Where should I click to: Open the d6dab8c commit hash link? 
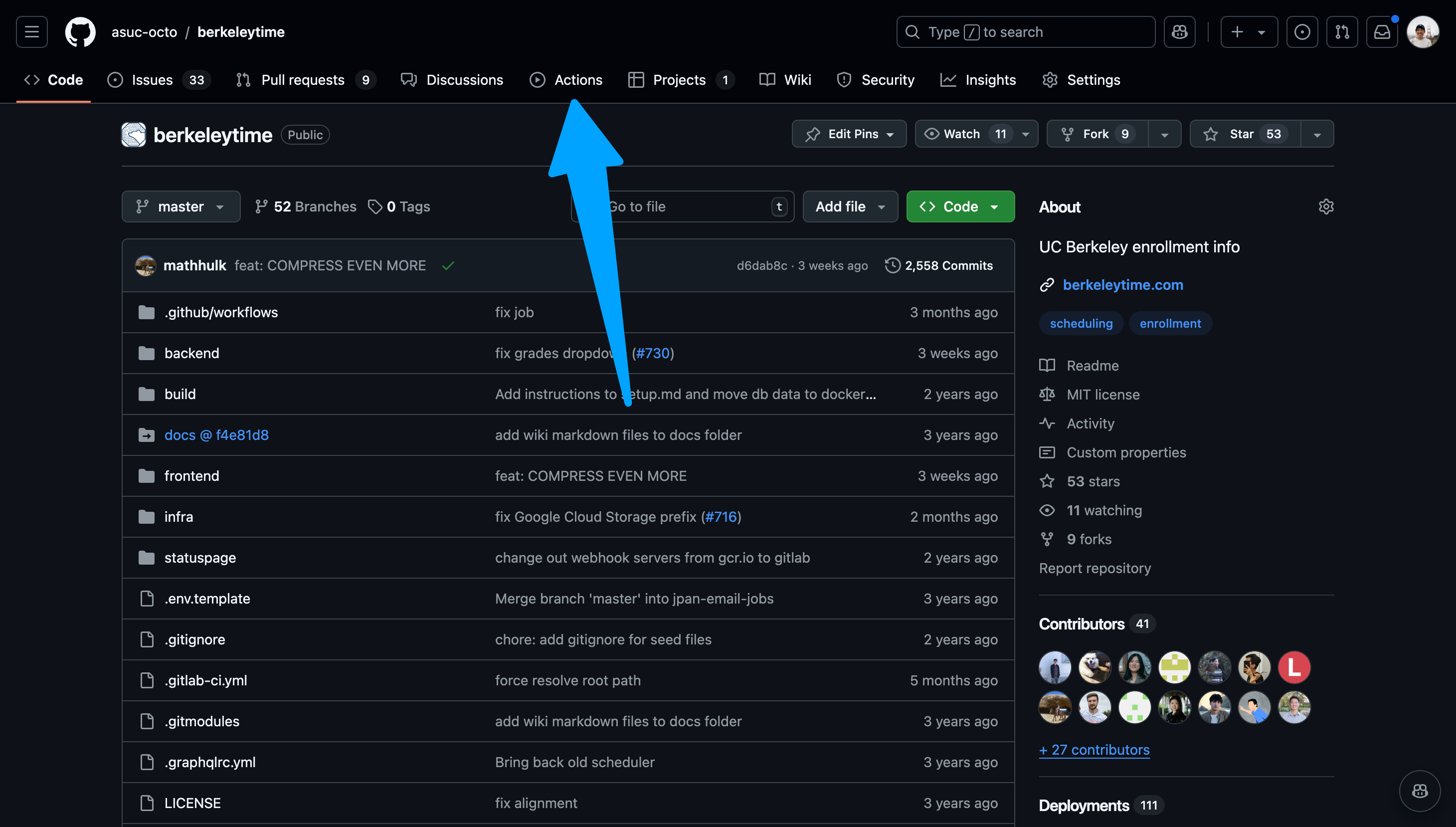pos(762,265)
